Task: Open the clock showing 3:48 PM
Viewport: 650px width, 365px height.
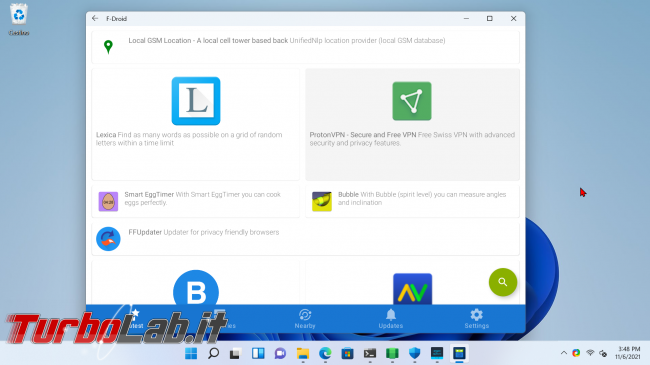Action: coord(628,353)
